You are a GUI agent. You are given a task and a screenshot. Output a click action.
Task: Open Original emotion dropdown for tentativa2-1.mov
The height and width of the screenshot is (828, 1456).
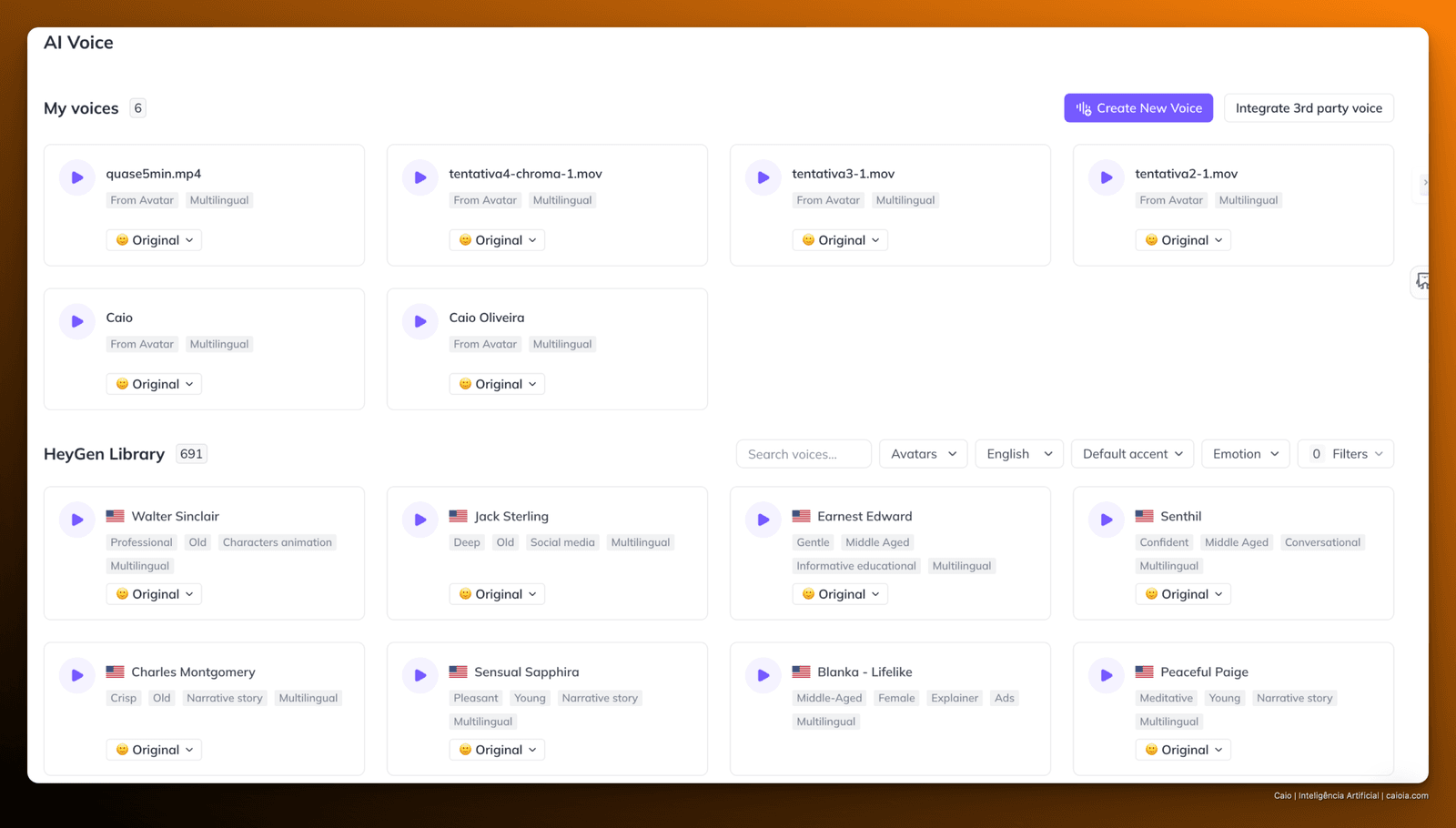(x=1183, y=240)
